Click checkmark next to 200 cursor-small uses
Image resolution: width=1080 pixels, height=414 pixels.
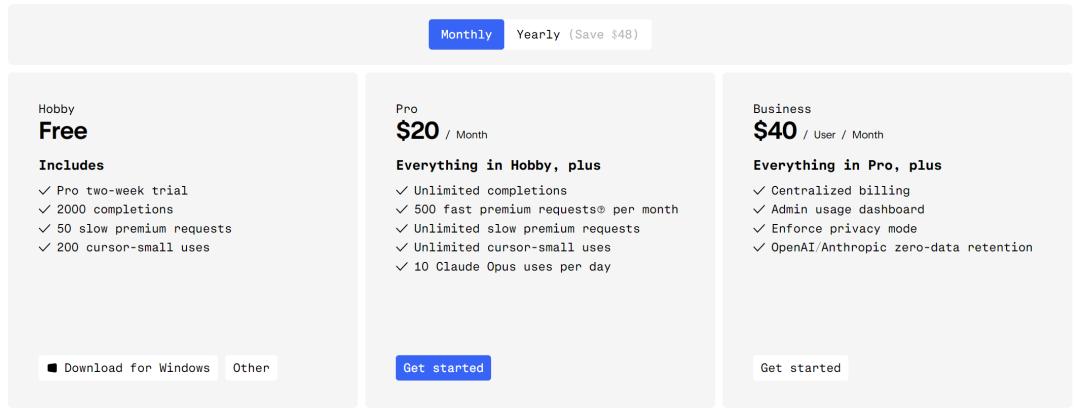click(x=45, y=248)
